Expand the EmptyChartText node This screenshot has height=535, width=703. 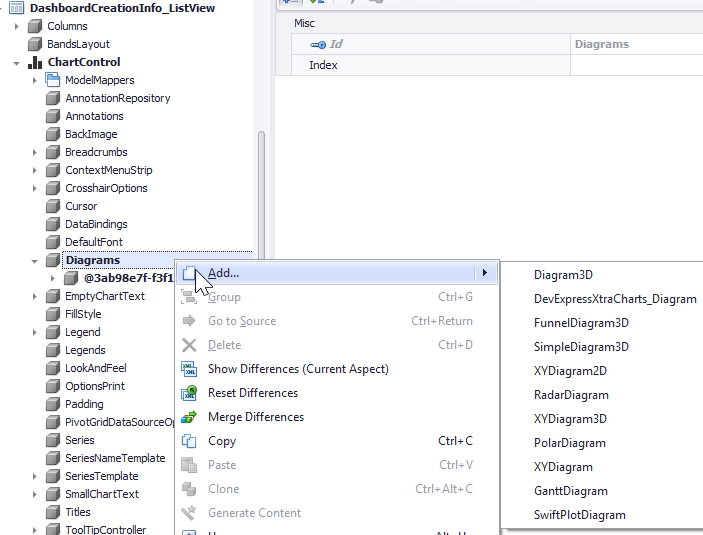(35, 296)
